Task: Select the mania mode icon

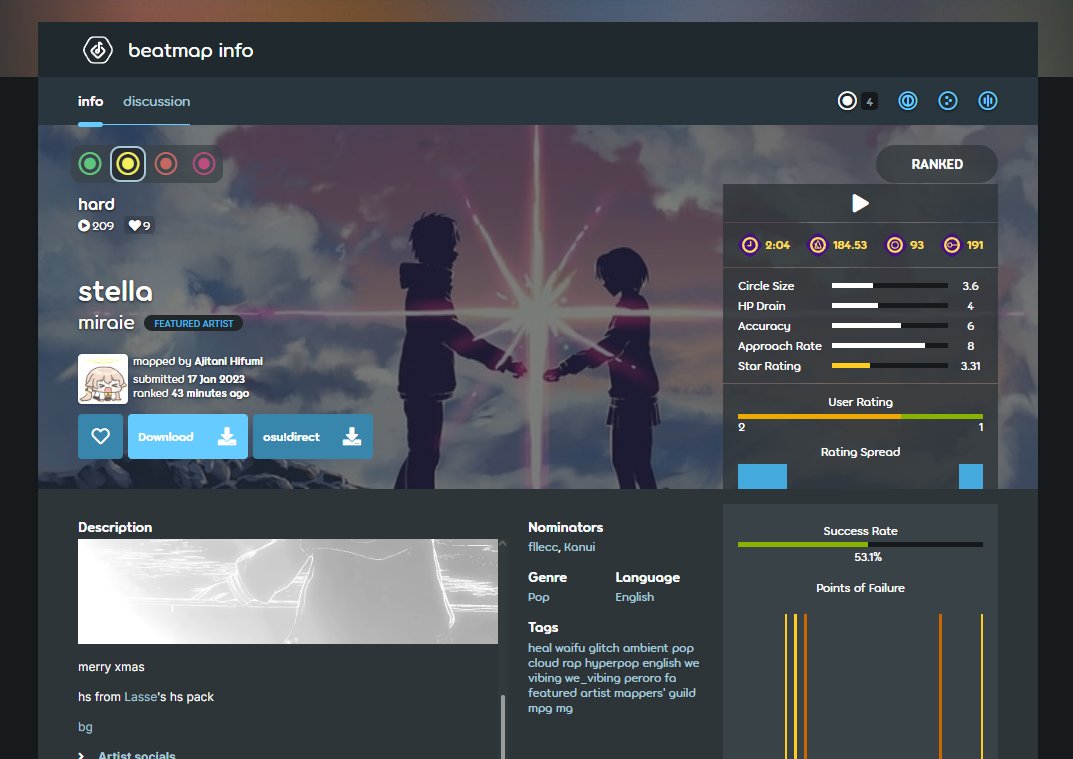Action: point(987,101)
